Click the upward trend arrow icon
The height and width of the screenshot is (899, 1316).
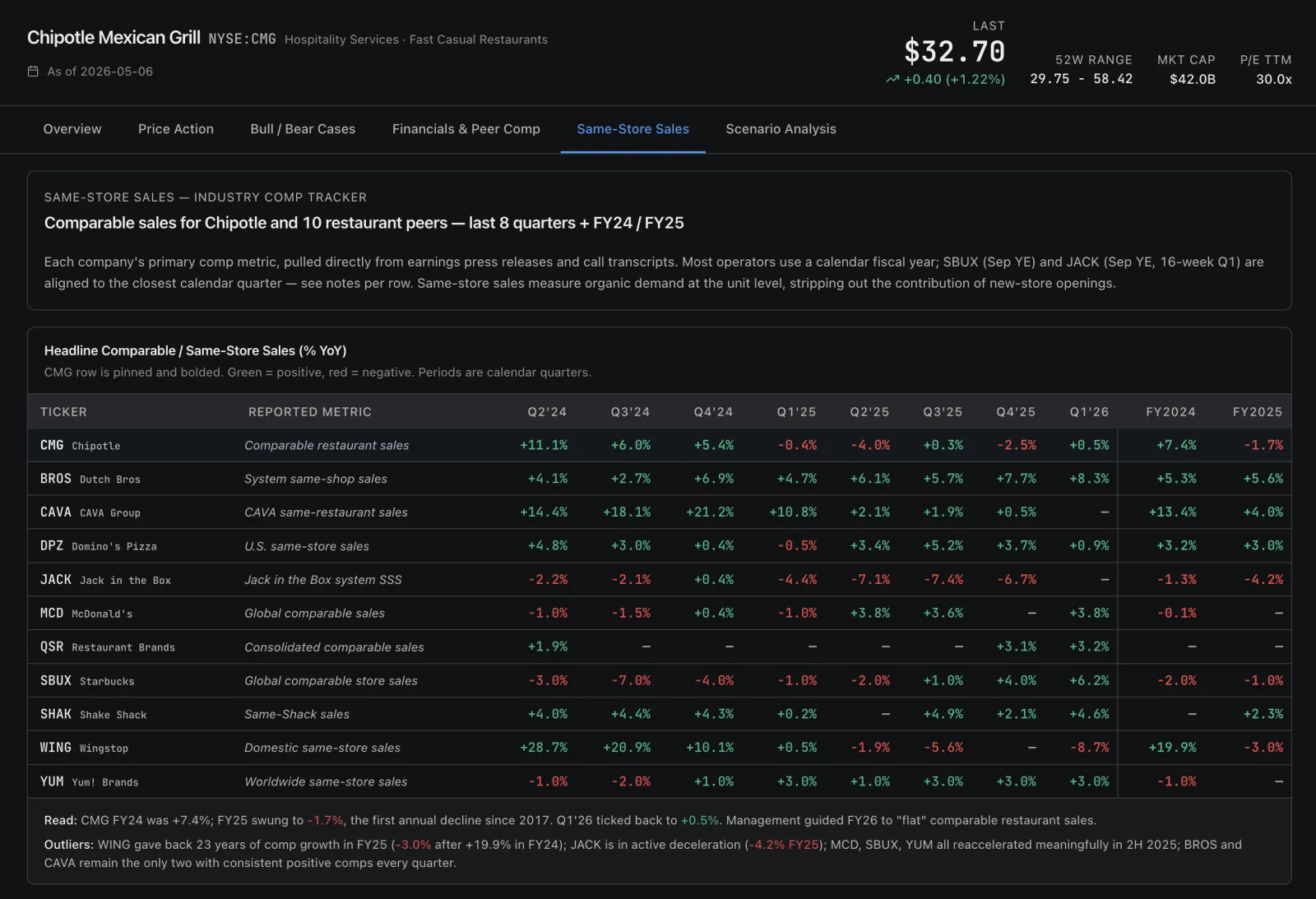click(x=892, y=80)
